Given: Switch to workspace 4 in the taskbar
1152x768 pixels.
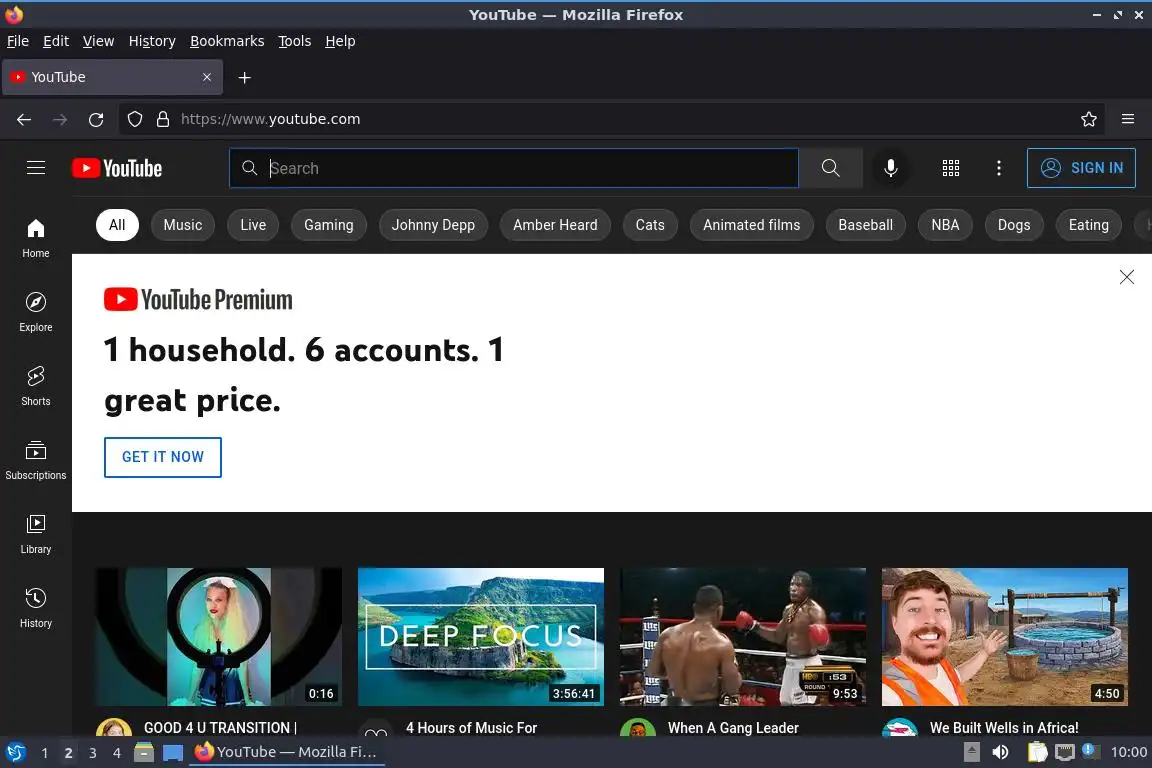Looking at the screenshot, I should (117, 753).
